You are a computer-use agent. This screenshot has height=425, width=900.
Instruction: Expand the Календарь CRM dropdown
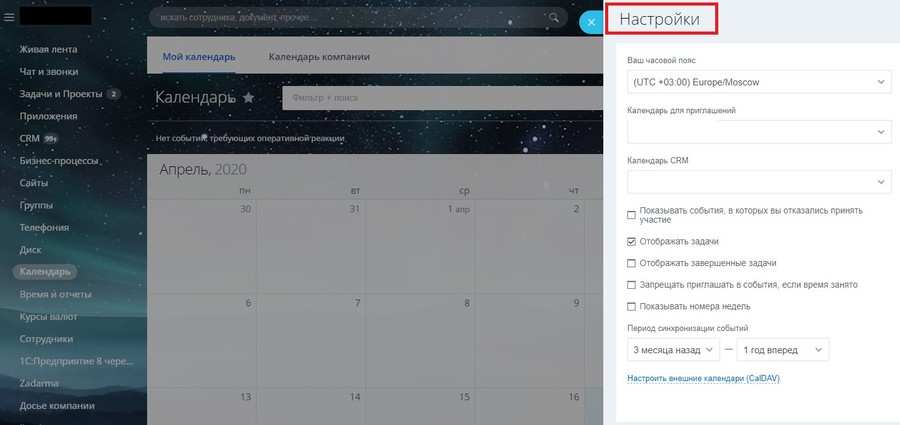[759, 182]
